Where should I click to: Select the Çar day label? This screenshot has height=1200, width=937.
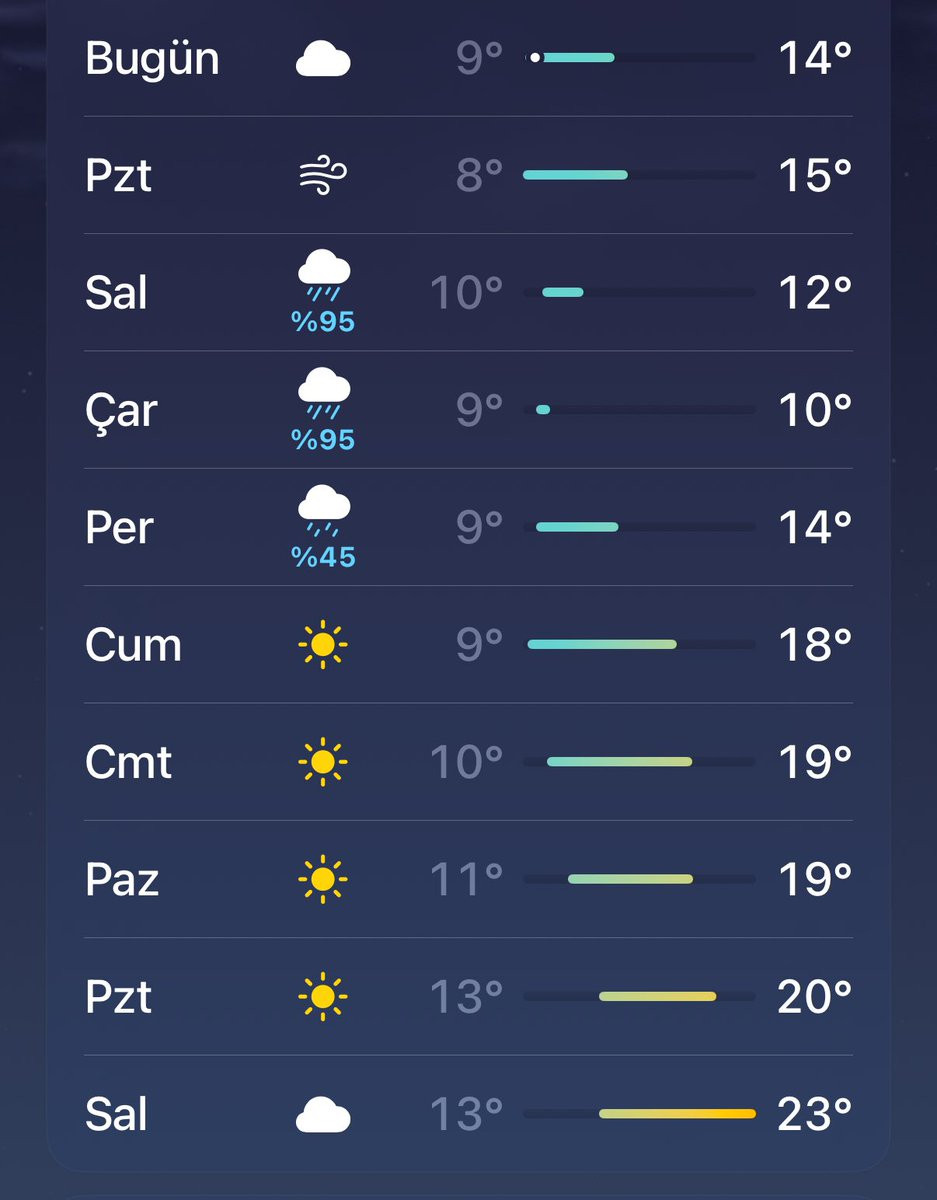click(121, 411)
